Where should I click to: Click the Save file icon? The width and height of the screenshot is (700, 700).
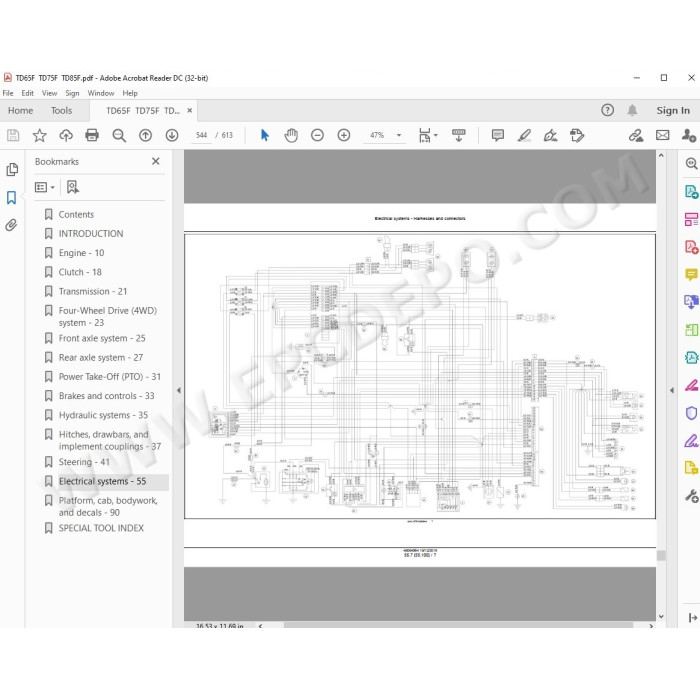point(13,135)
